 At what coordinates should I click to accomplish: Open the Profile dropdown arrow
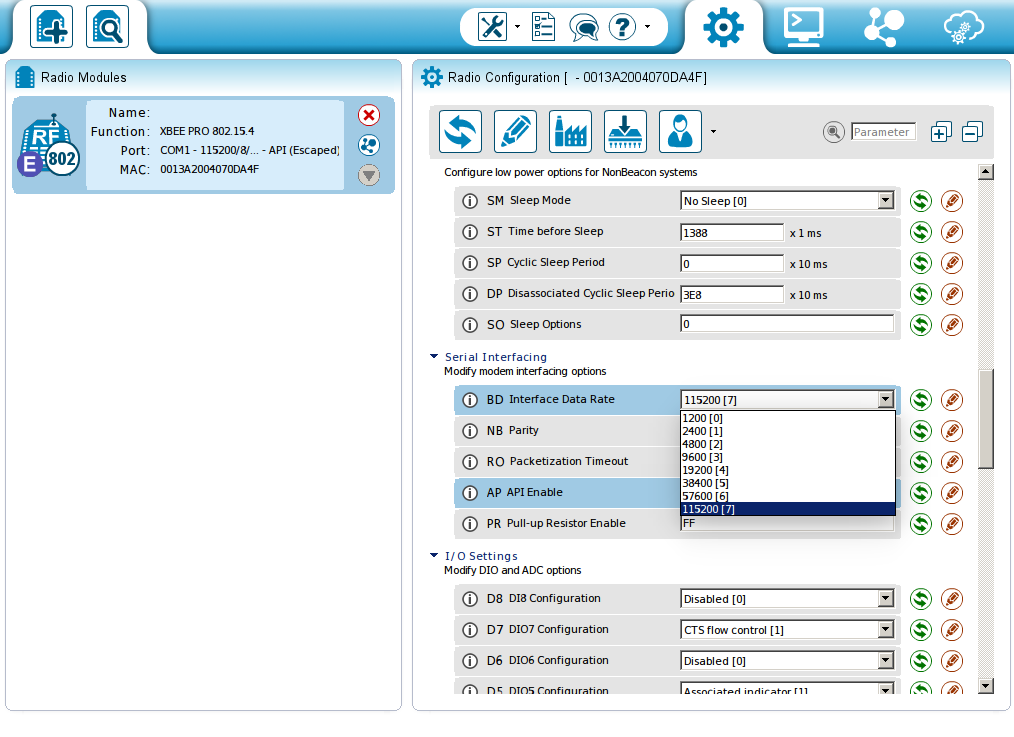[713, 132]
